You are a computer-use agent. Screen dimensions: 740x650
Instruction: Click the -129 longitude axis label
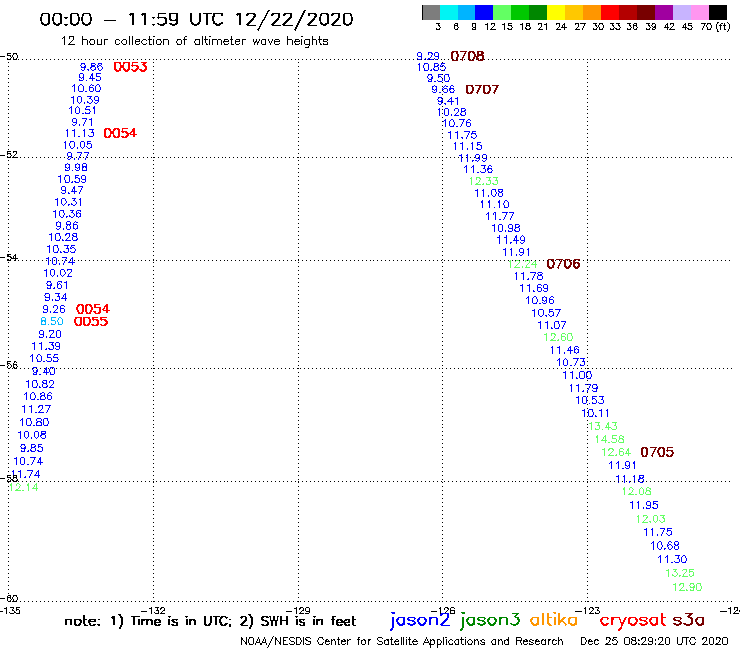(298, 611)
